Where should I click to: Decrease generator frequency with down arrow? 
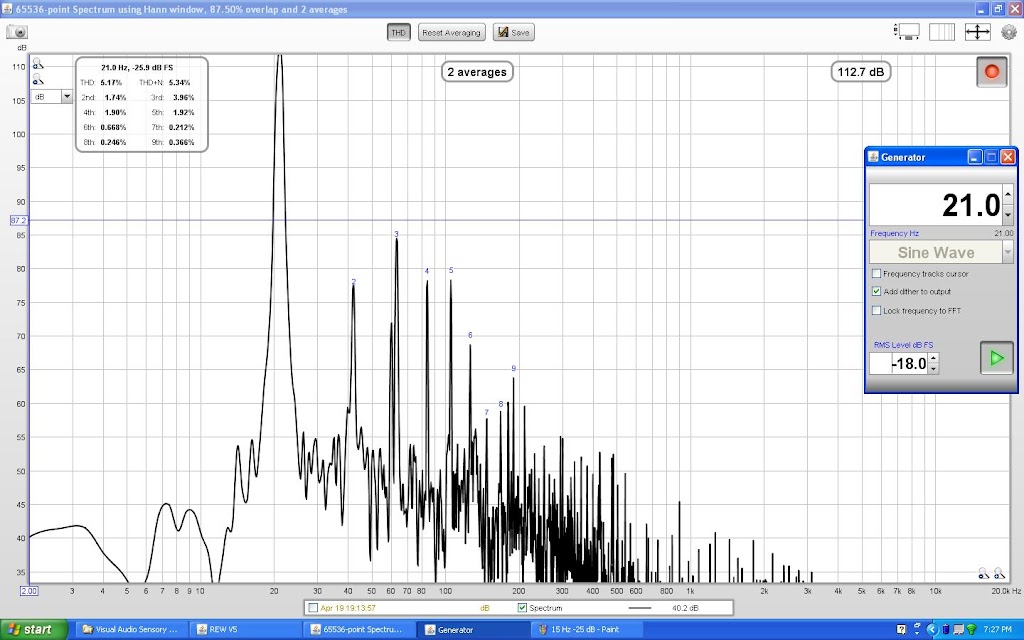coord(1008,215)
